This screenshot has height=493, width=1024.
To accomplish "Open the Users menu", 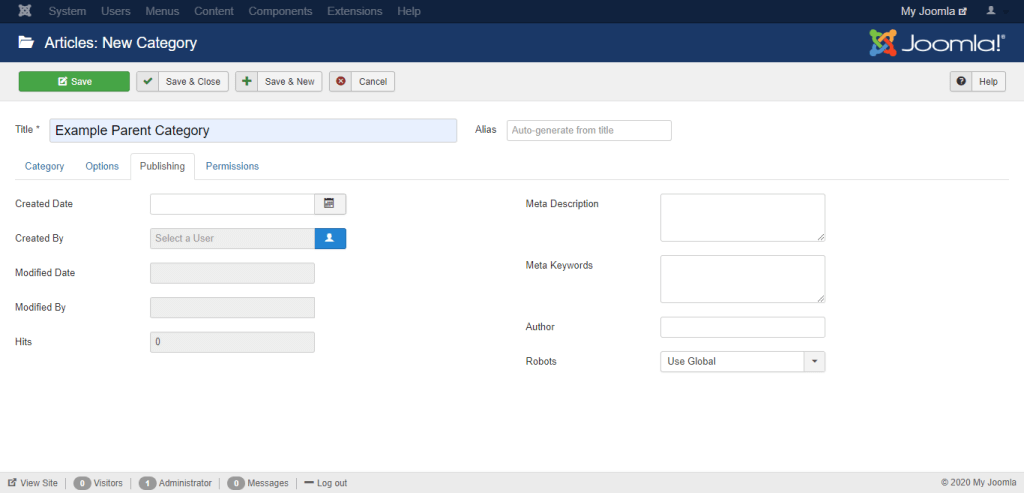I will [x=116, y=11].
